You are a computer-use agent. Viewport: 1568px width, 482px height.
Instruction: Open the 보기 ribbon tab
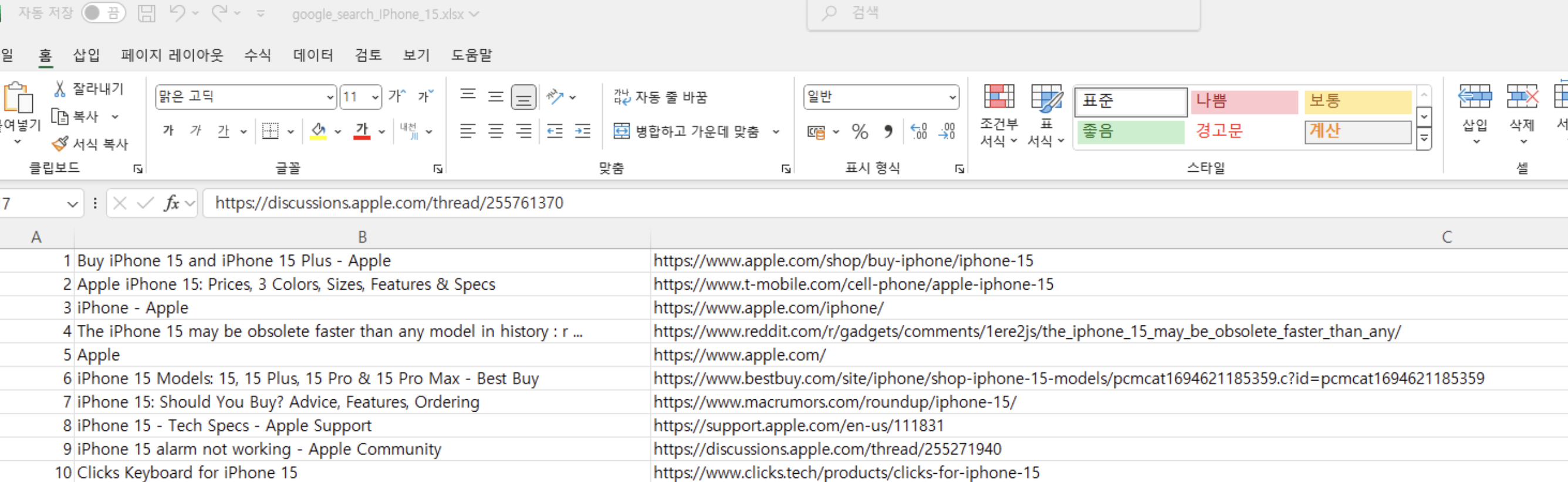(x=416, y=55)
